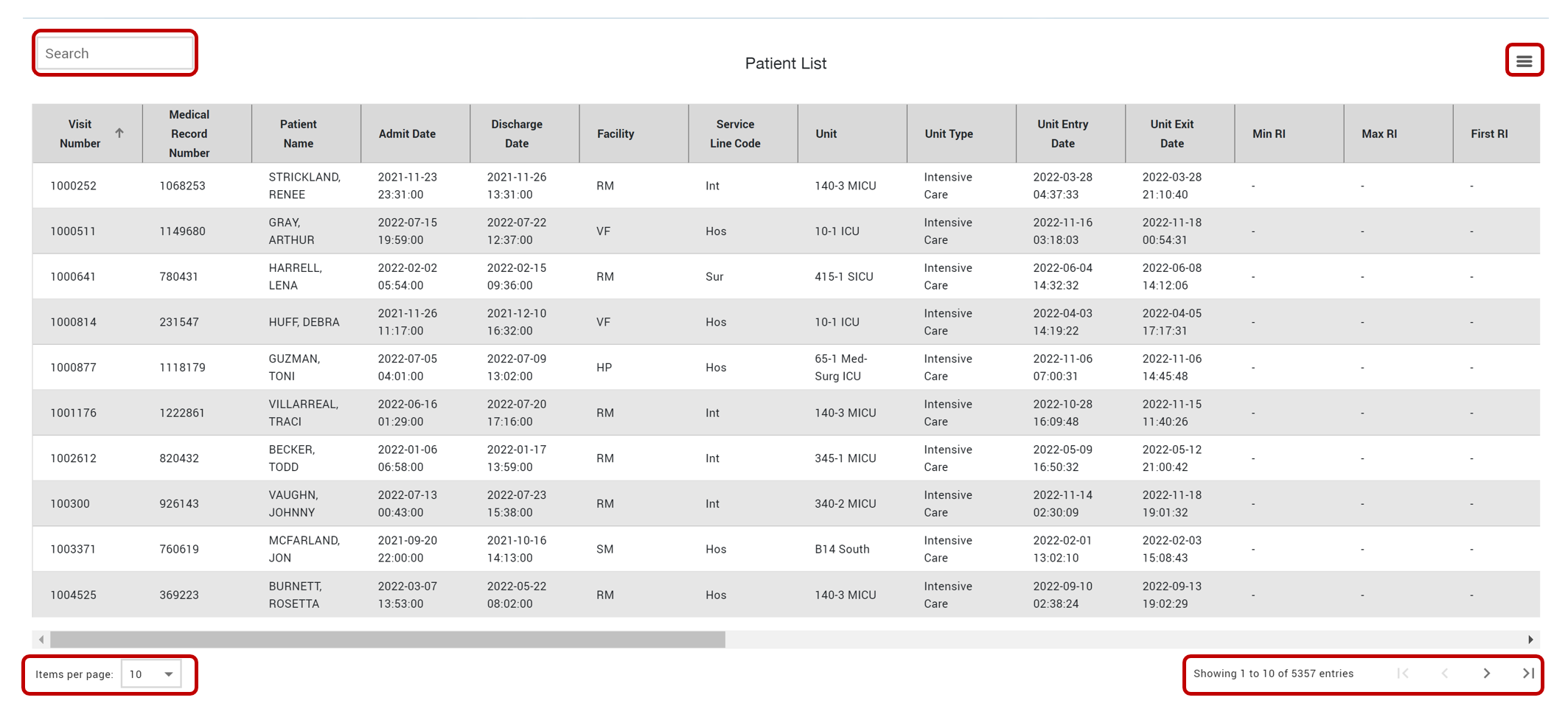Click unit entry date 2022-06-04 14:32:32
Image resolution: width=1568 pixels, height=717 pixels.
[x=1062, y=277]
